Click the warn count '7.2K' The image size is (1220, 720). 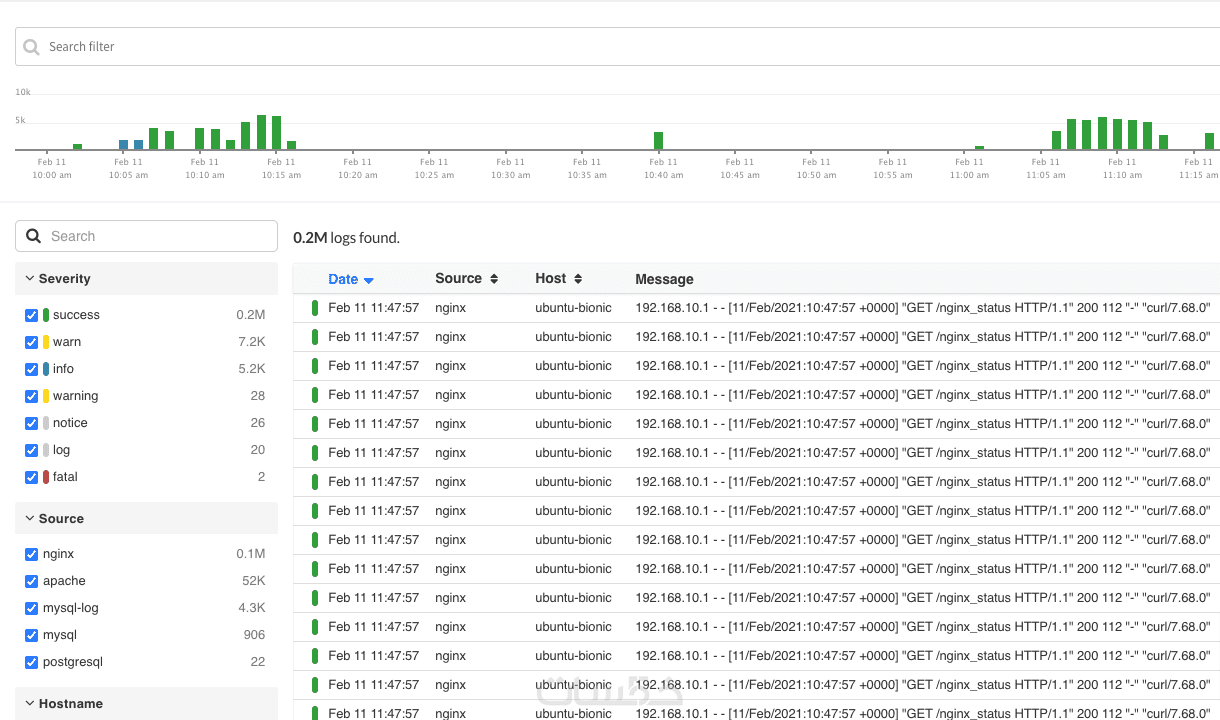tap(252, 342)
